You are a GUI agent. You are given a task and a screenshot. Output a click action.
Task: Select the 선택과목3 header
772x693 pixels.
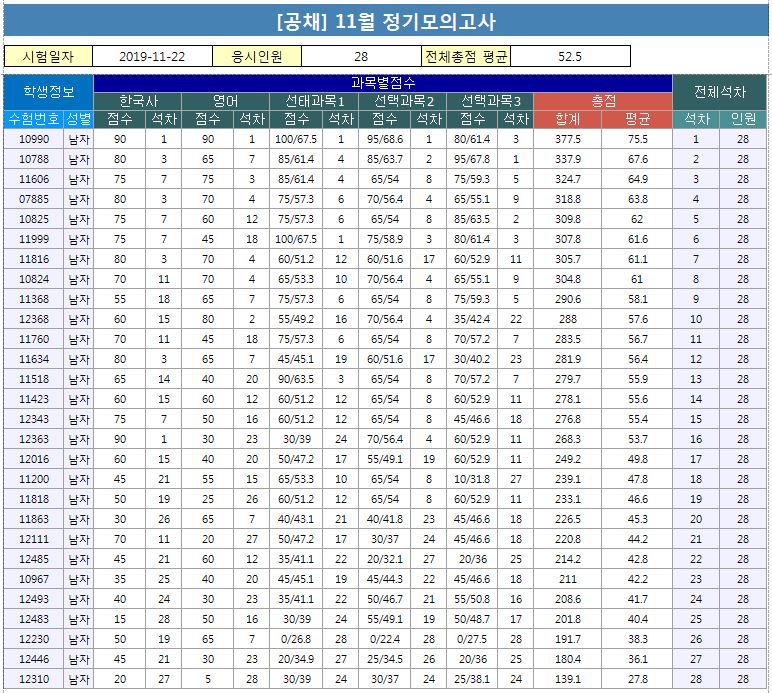490,101
